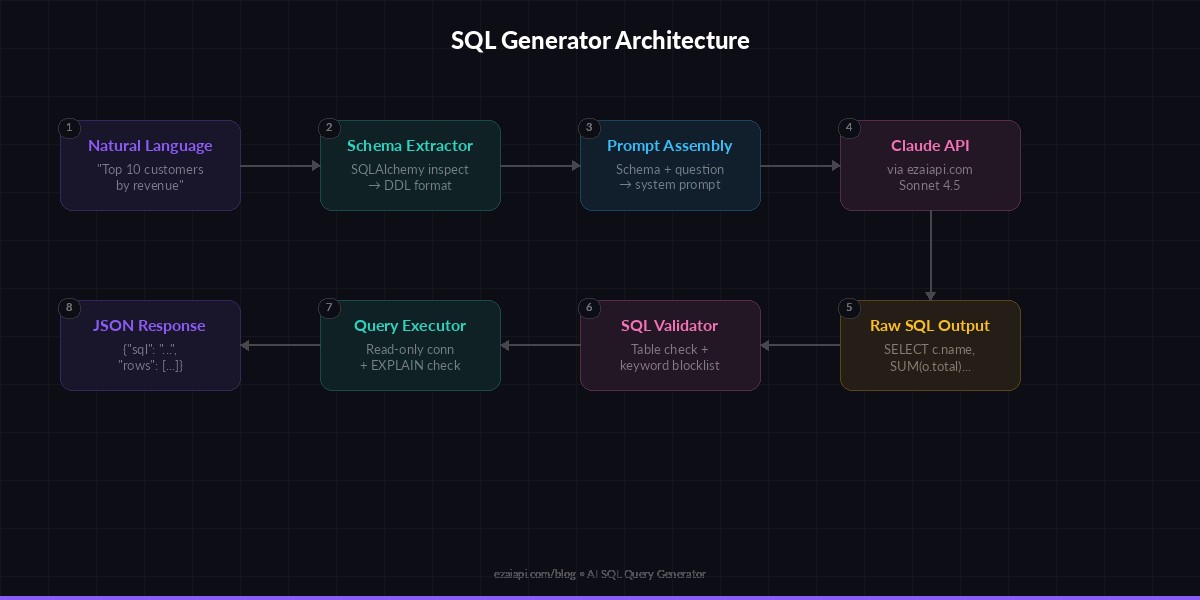Click the step 3 badge on Prompt Assembly

589,128
